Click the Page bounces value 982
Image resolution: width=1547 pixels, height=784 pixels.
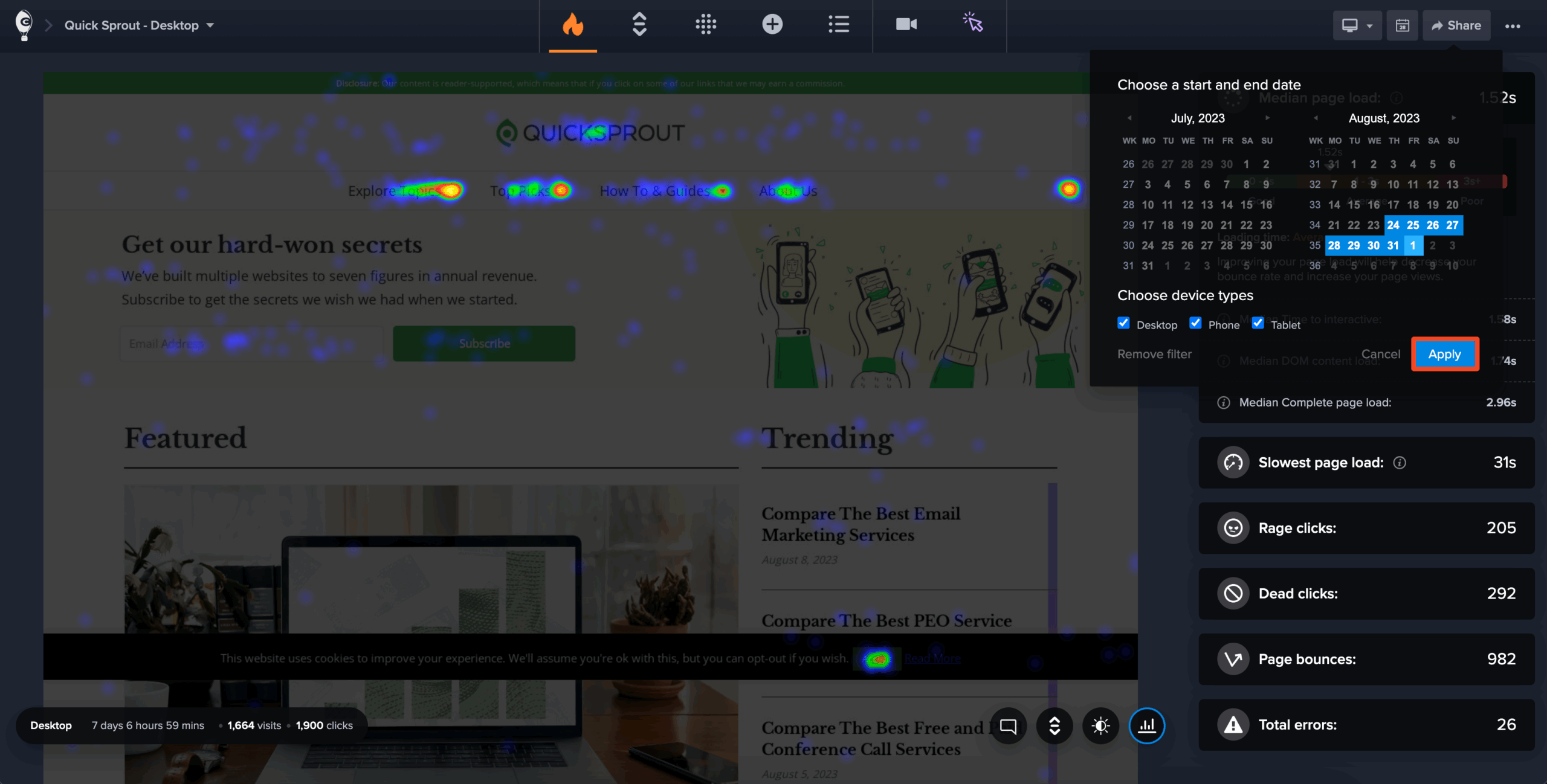pos(1501,660)
